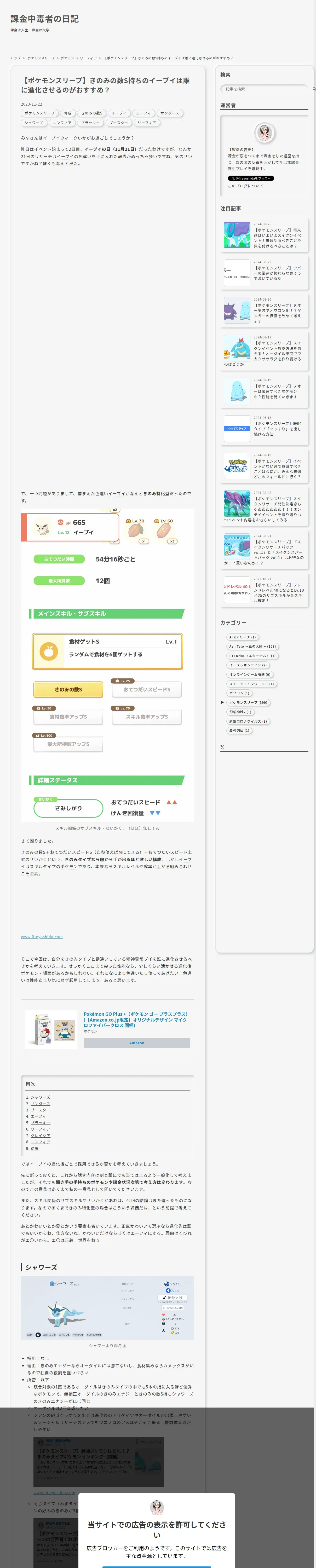Image resolution: width=316 pixels, height=1568 pixels.
Task: Jump to ニンフィア in table of contents
Action: click(x=41, y=1142)
